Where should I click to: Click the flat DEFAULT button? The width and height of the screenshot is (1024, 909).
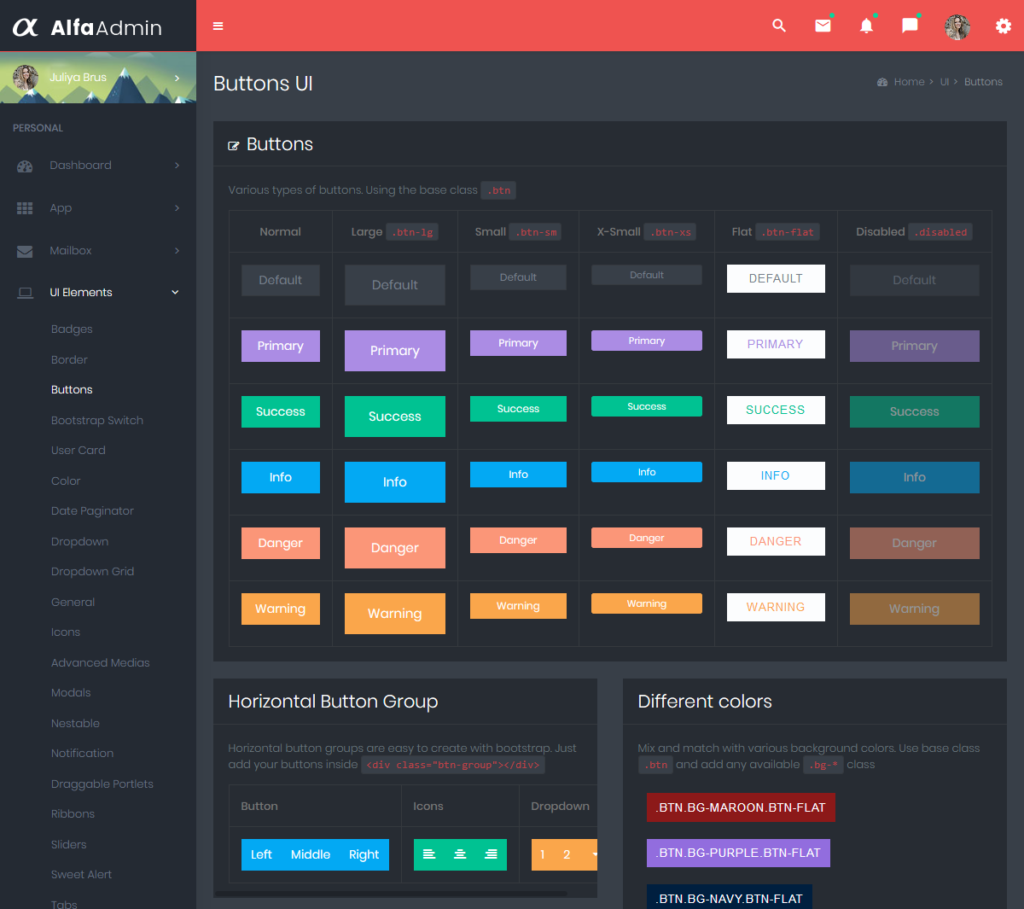pyautogui.click(x=776, y=279)
